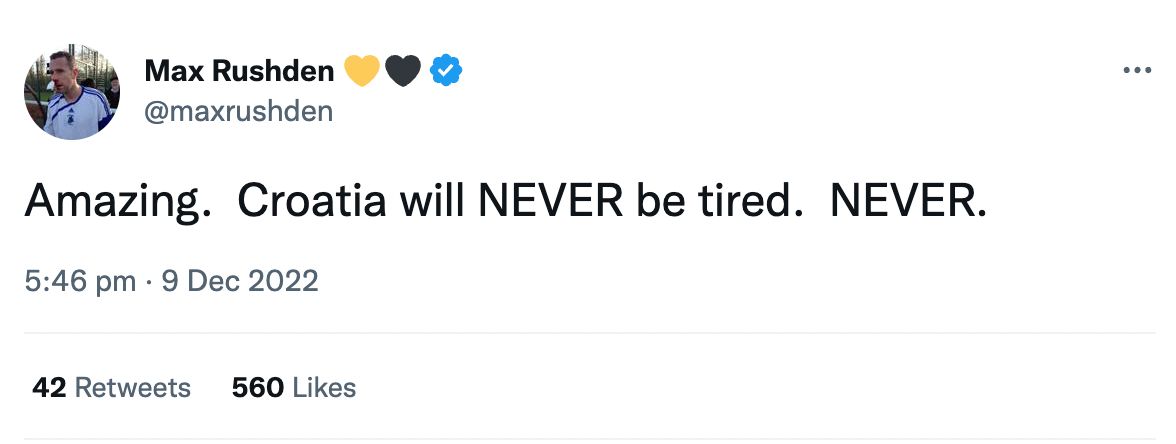Click the retweet count number 42
This screenshot has height=444, width=1176.
(x=49, y=387)
